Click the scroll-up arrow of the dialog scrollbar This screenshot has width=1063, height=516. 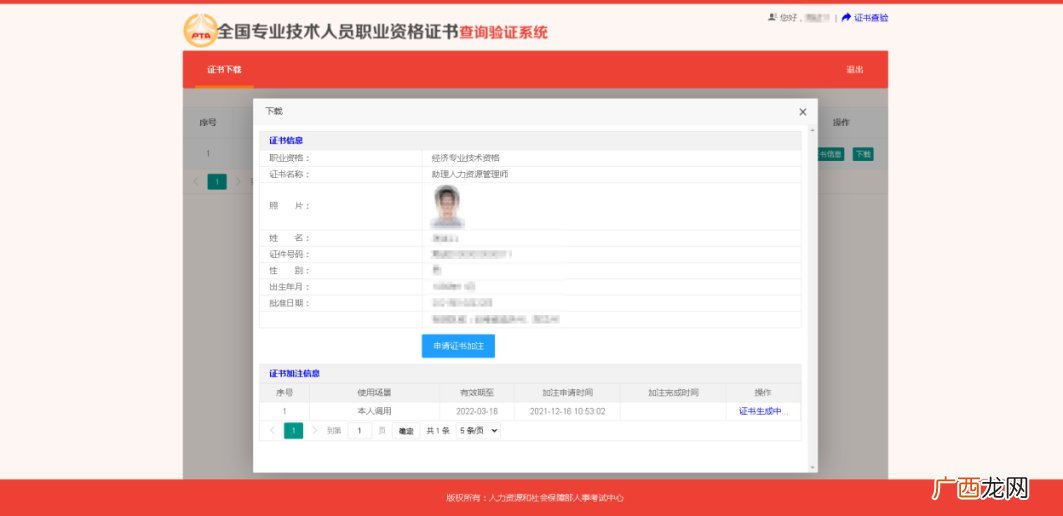[x=813, y=129]
